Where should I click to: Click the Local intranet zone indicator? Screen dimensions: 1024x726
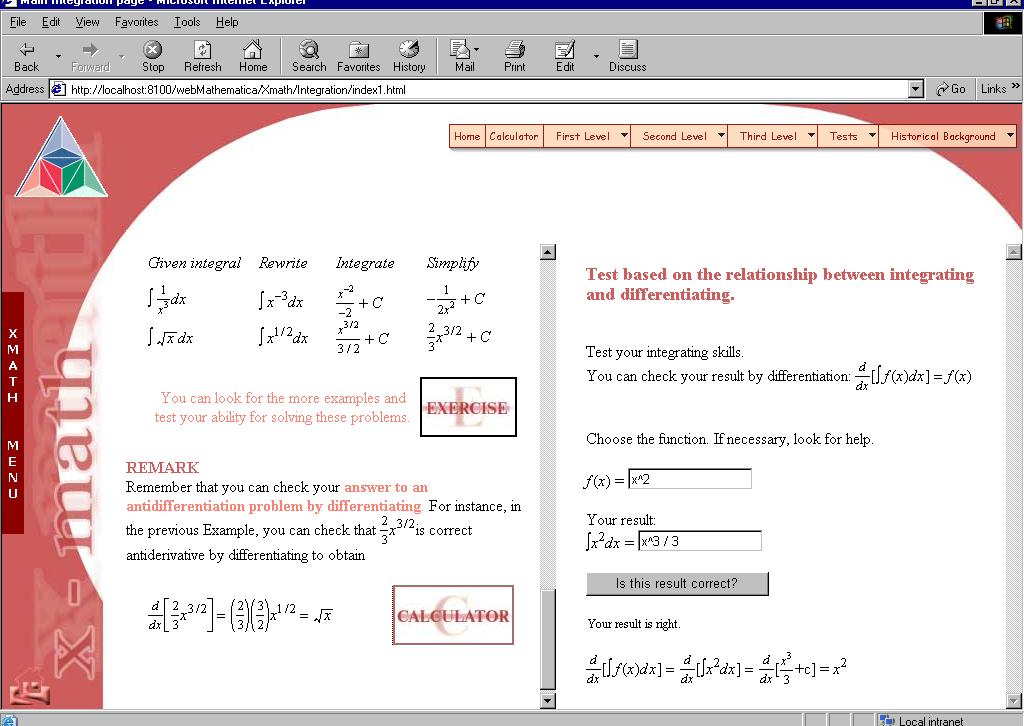[922, 721]
